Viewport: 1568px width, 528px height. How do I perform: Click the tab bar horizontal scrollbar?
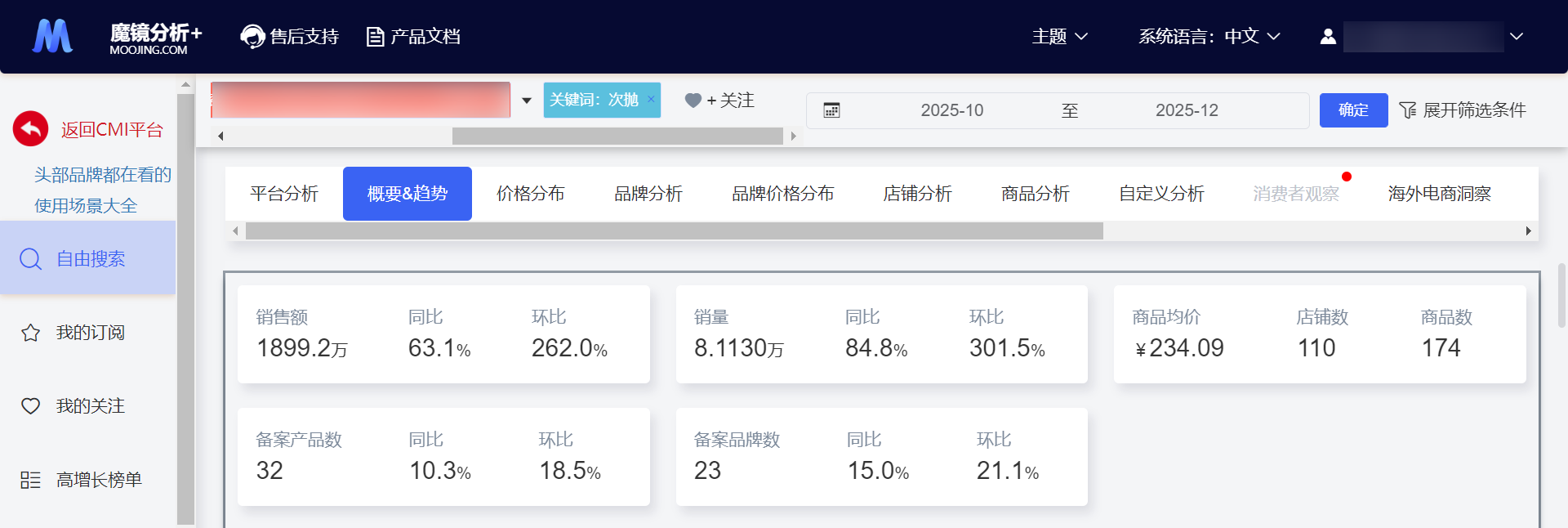tap(674, 231)
